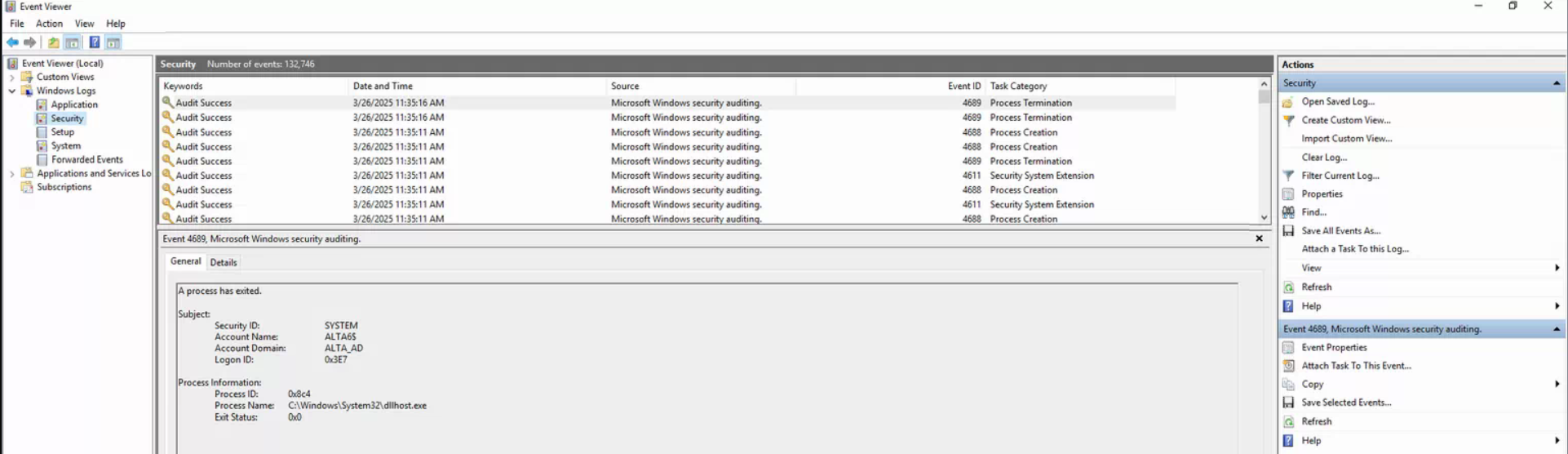Screen dimensions: 1568x454
Task: Click Windows Logs folder icon in tree
Action: (x=27, y=91)
